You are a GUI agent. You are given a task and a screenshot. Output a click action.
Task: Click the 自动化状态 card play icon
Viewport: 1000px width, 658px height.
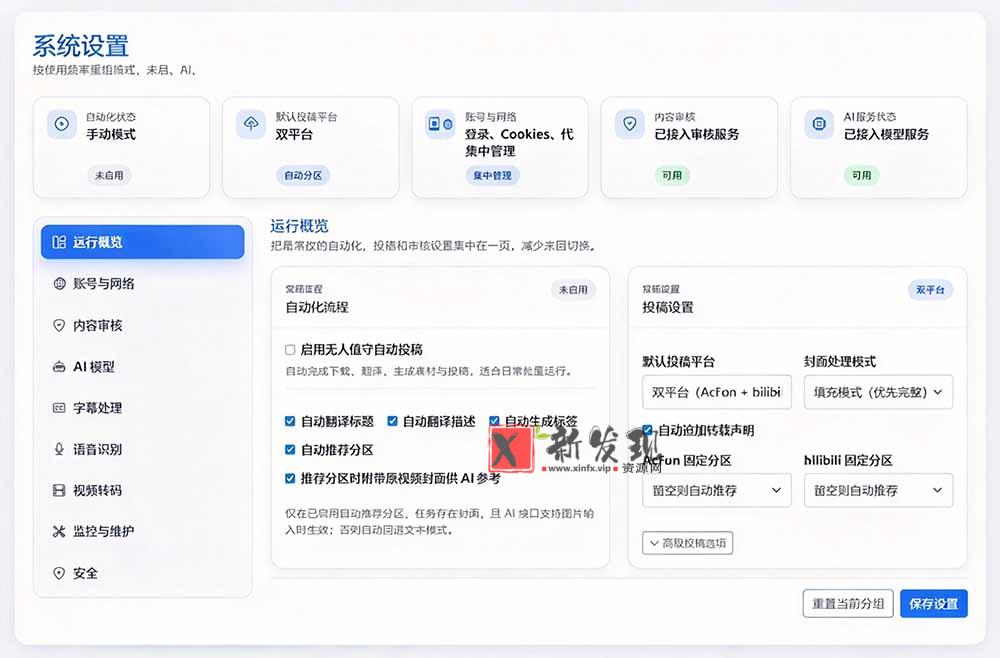pyautogui.click(x=62, y=124)
